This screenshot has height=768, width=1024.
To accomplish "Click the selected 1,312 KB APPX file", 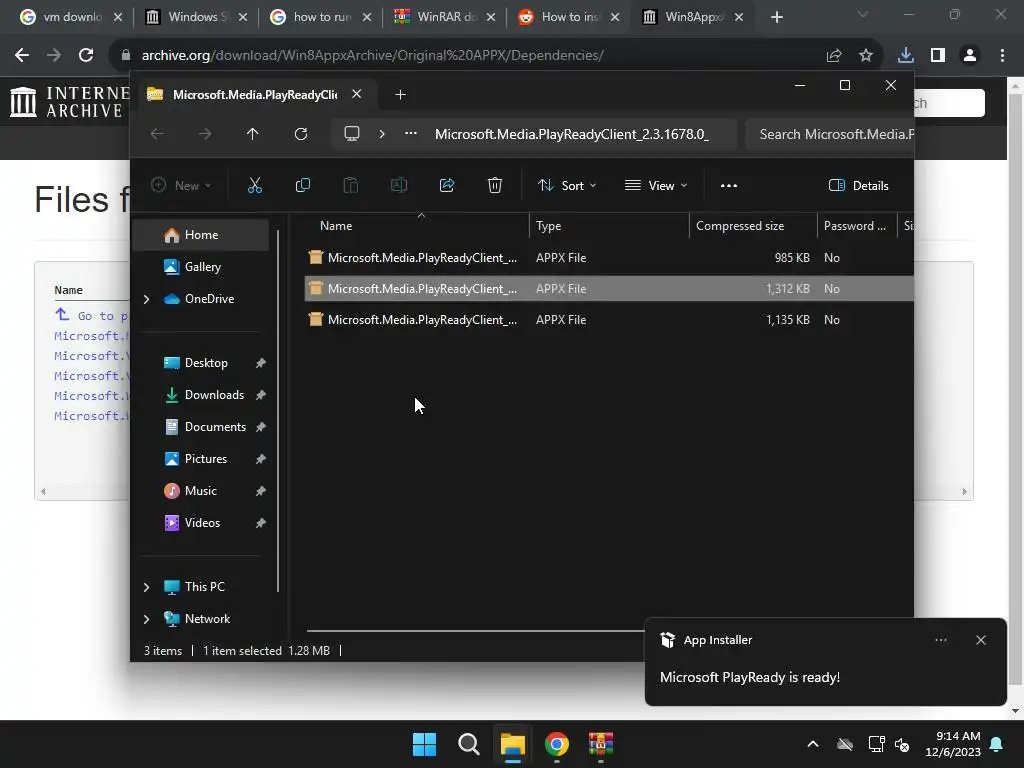I will tap(609, 289).
